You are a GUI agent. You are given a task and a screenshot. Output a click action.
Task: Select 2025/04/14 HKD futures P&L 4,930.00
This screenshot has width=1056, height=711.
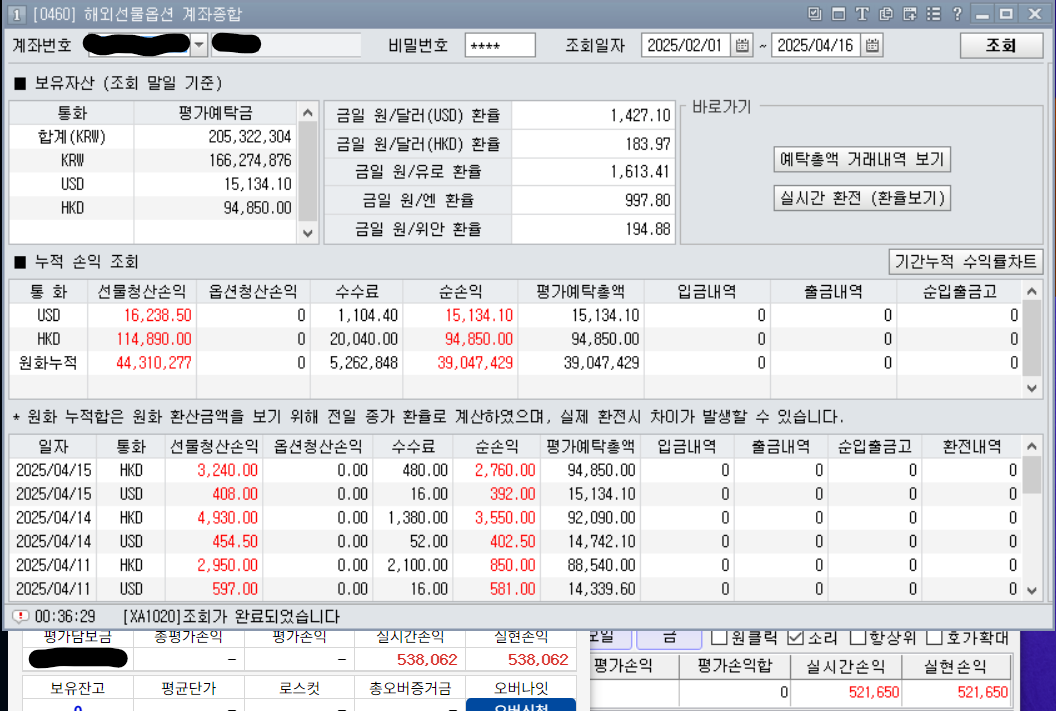click(x=228, y=518)
